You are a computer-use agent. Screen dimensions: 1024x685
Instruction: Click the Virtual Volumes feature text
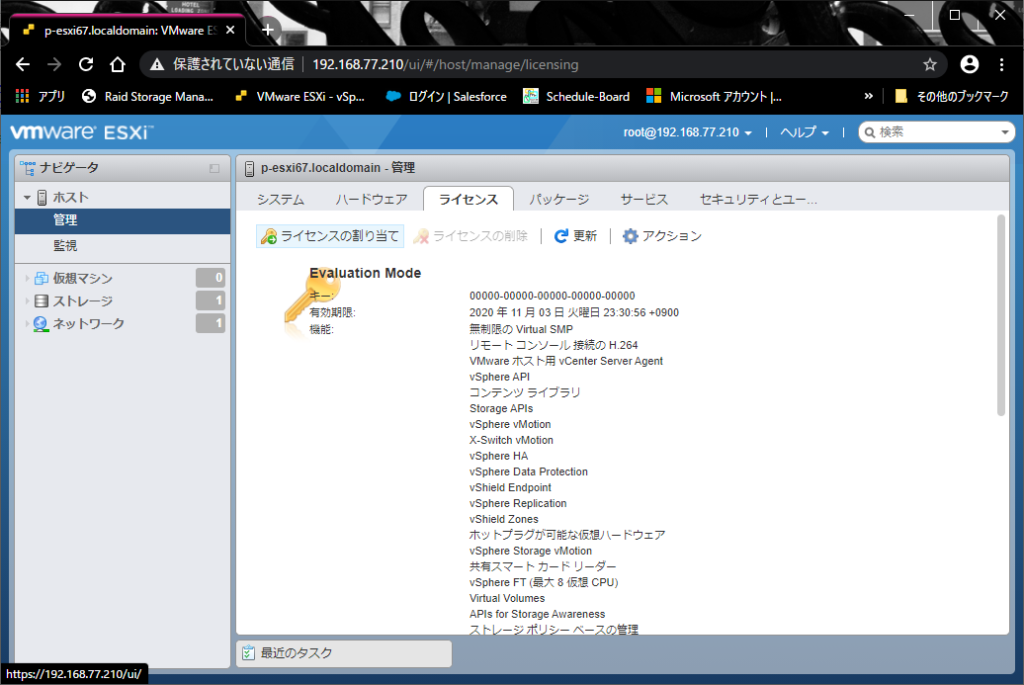click(507, 598)
